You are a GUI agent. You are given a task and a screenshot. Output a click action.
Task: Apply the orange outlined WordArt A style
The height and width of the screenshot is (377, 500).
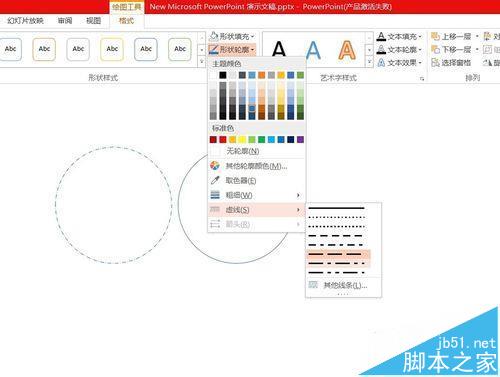(347, 50)
